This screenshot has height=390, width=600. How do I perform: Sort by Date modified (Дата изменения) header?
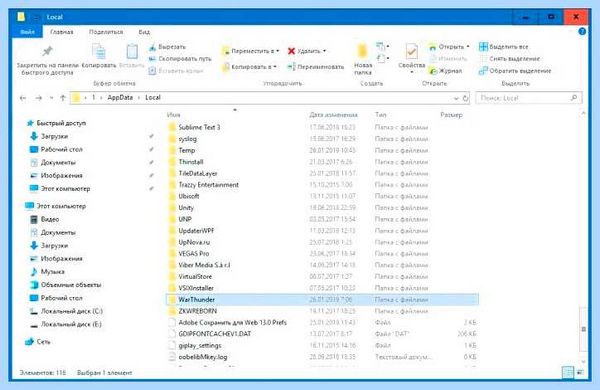(x=333, y=115)
